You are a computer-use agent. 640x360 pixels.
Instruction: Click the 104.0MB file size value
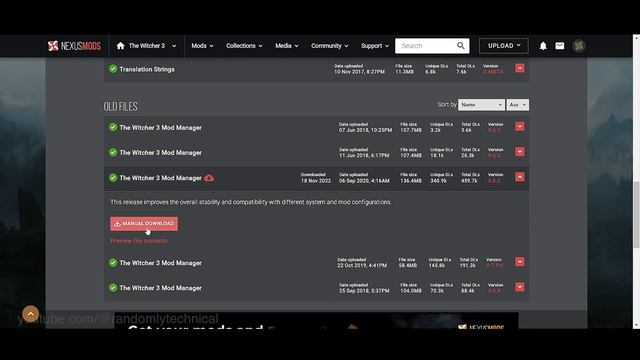click(411, 291)
